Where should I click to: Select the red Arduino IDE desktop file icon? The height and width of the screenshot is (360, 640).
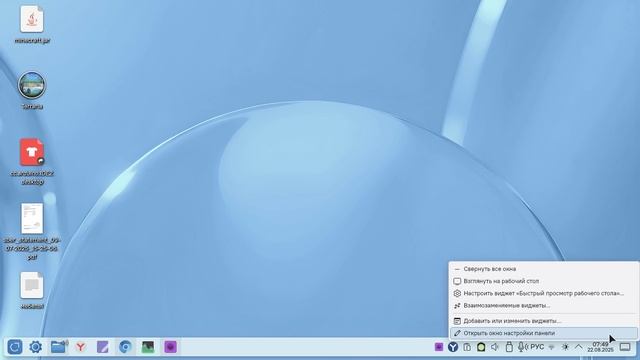pos(32,162)
